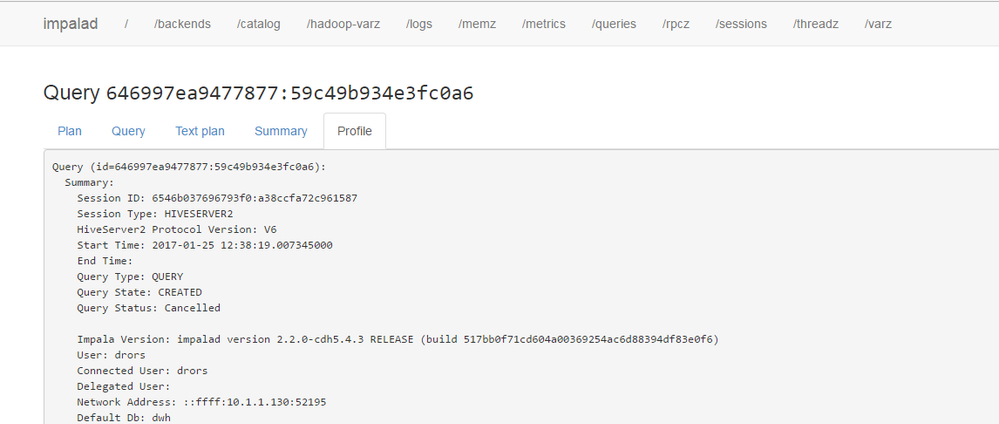This screenshot has width=999, height=424.
Task: Open the root "/" navigation link
Action: tap(126, 24)
